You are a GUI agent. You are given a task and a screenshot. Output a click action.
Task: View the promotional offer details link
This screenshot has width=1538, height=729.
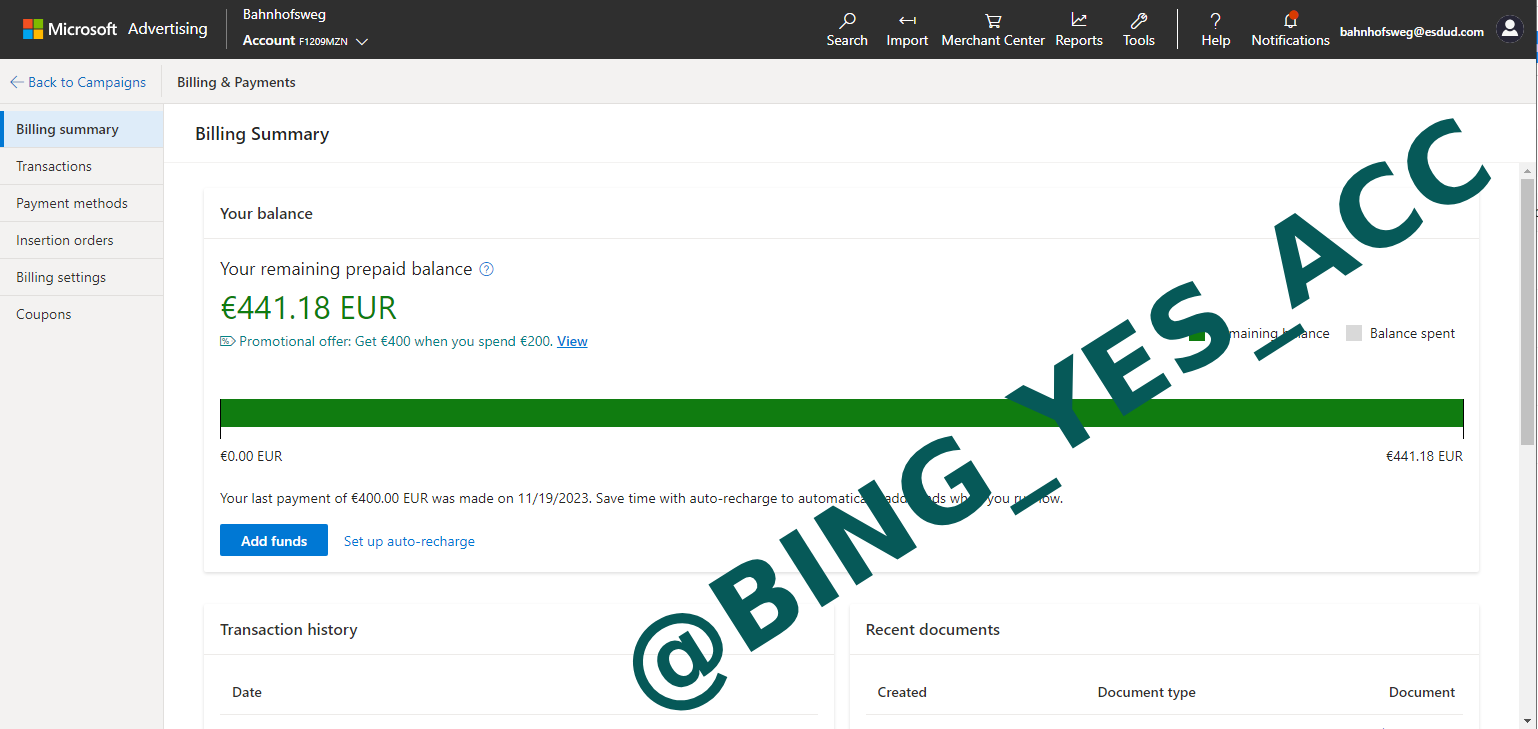pos(572,341)
